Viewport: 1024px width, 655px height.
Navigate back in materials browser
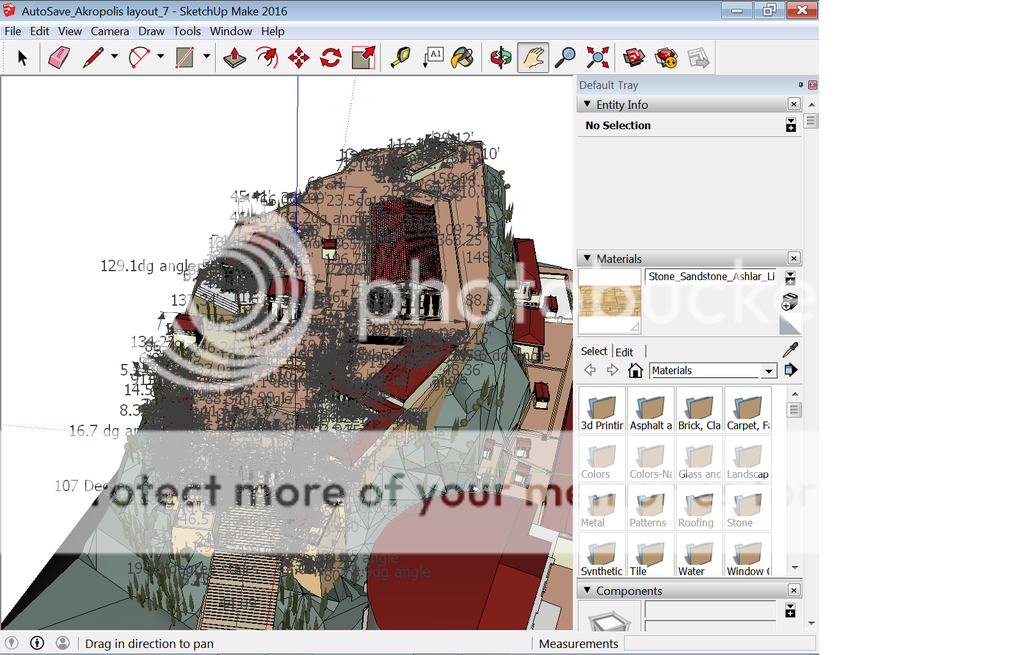point(590,370)
